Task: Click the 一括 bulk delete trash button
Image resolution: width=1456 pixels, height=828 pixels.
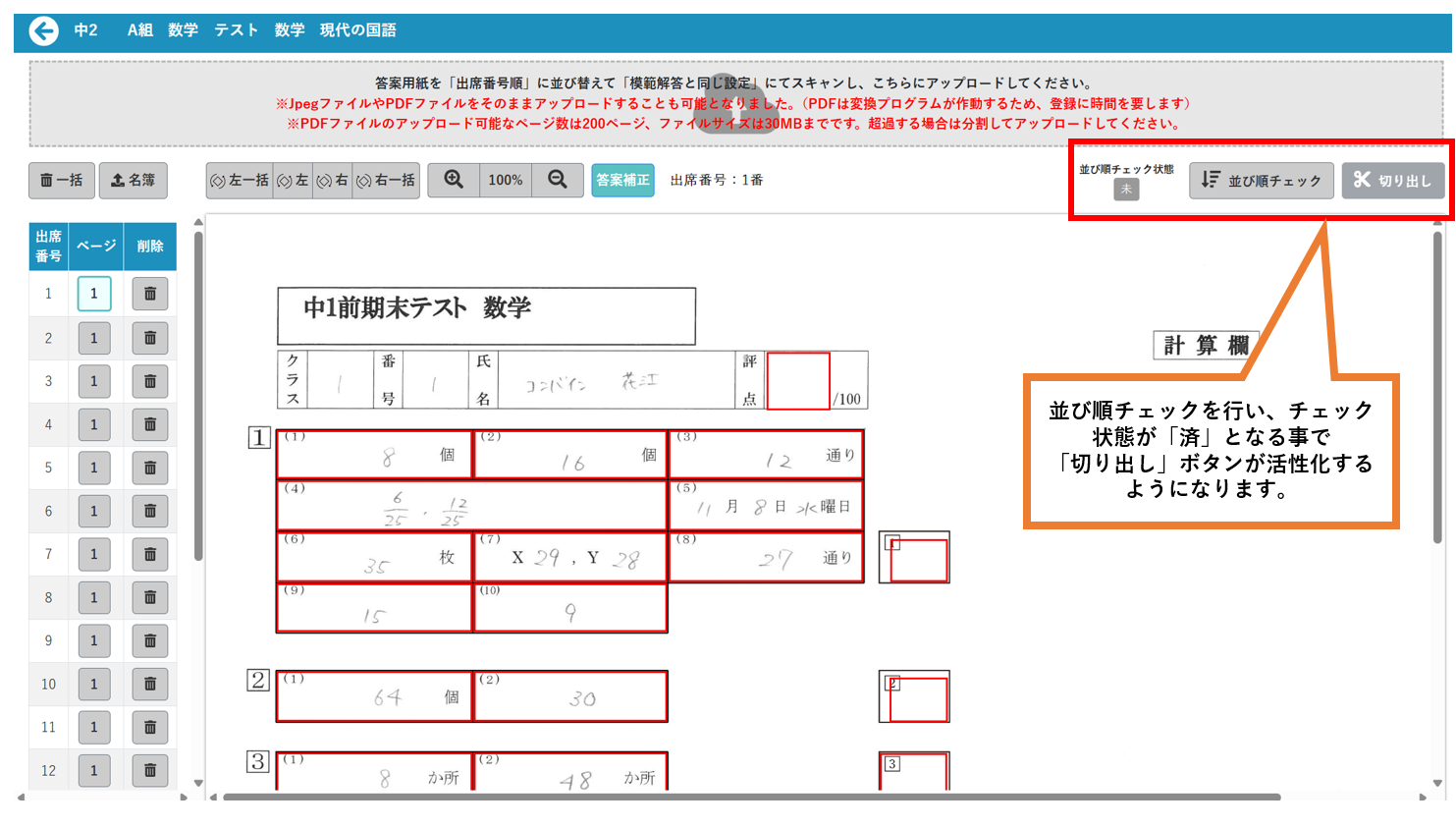Action: (x=62, y=181)
